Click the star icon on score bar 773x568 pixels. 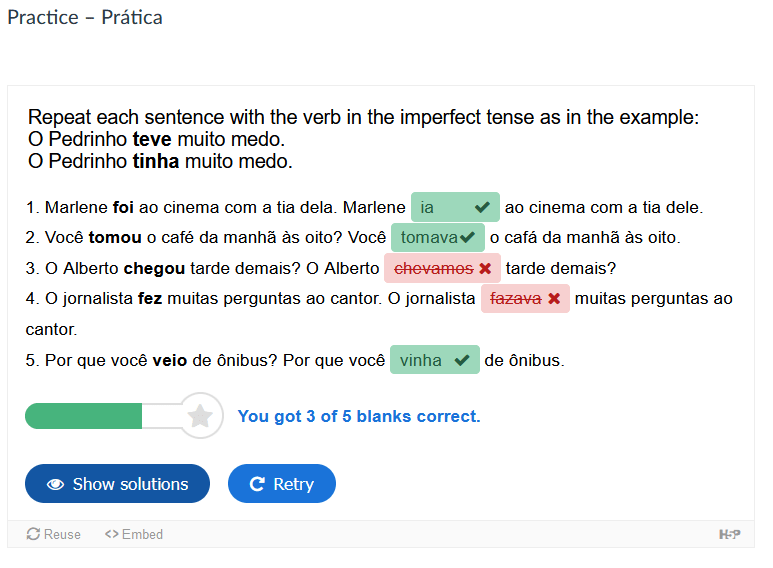pyautogui.click(x=200, y=416)
